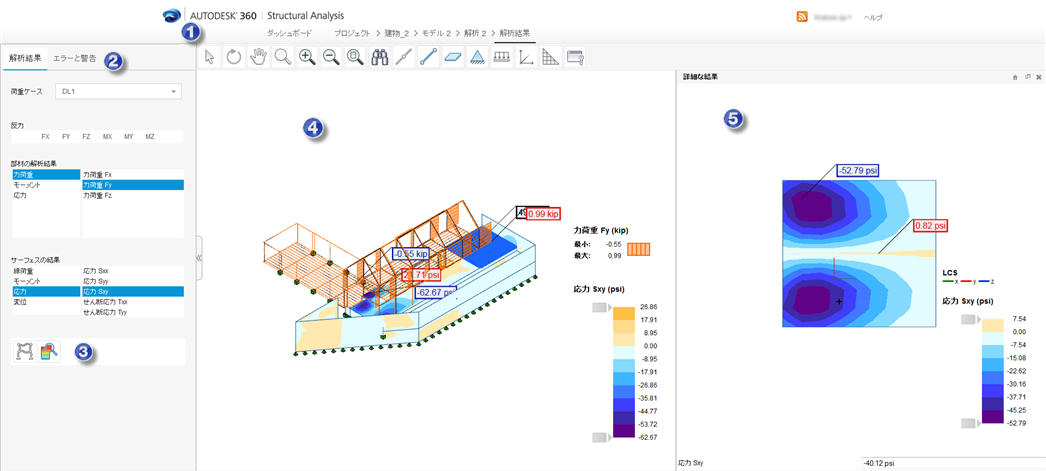This screenshot has height=471, width=1046.
Task: Toggle the distributed loads display icon
Action: [502, 58]
